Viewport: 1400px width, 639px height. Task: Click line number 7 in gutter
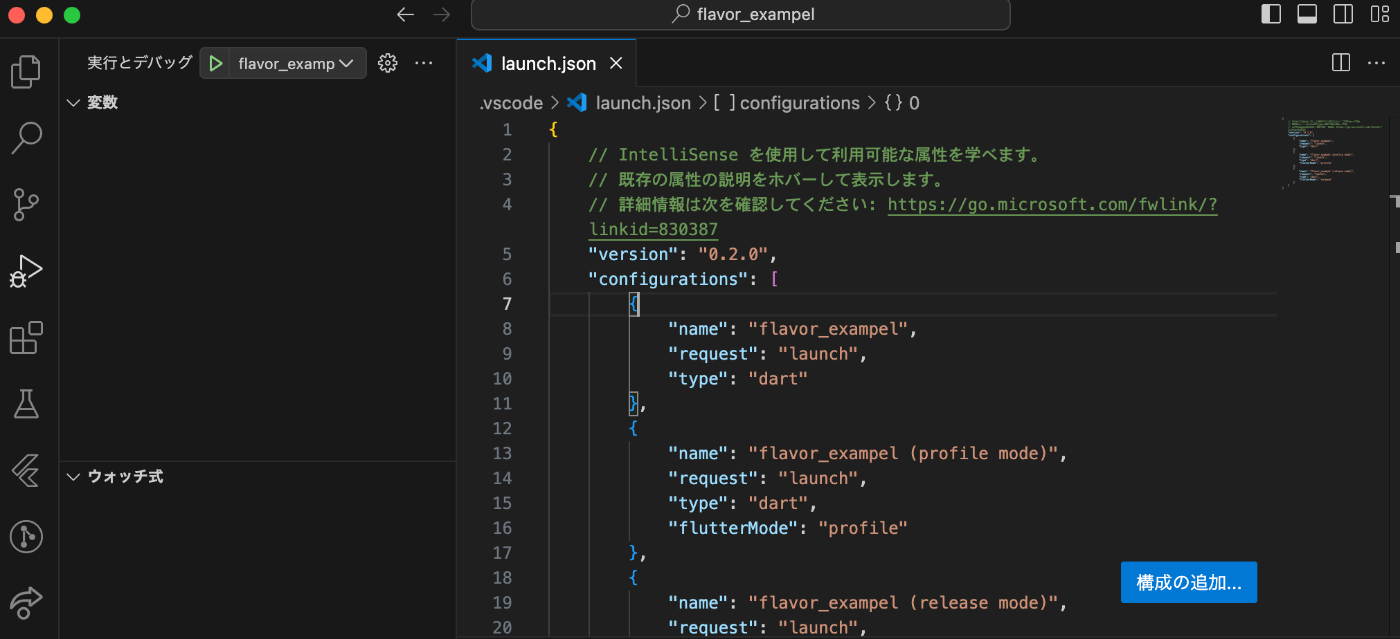506,304
